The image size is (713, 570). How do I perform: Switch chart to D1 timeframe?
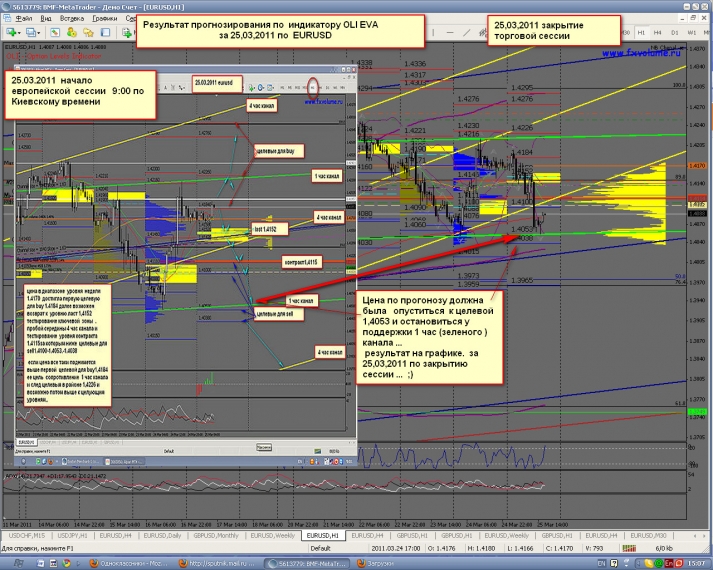(x=674, y=33)
